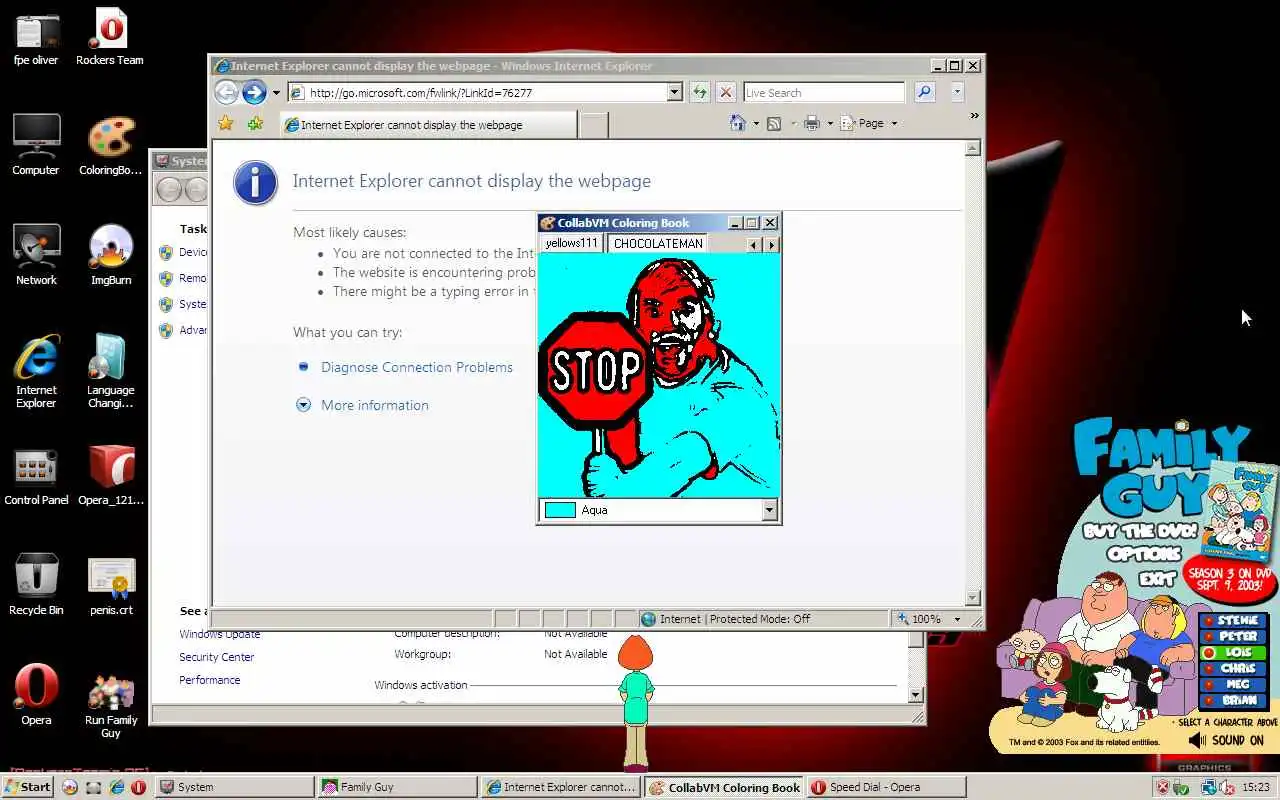Viewport: 1280px width, 800px height.
Task: Click the Stop loading button in Internet Explorer
Action: pyautogui.click(x=726, y=93)
